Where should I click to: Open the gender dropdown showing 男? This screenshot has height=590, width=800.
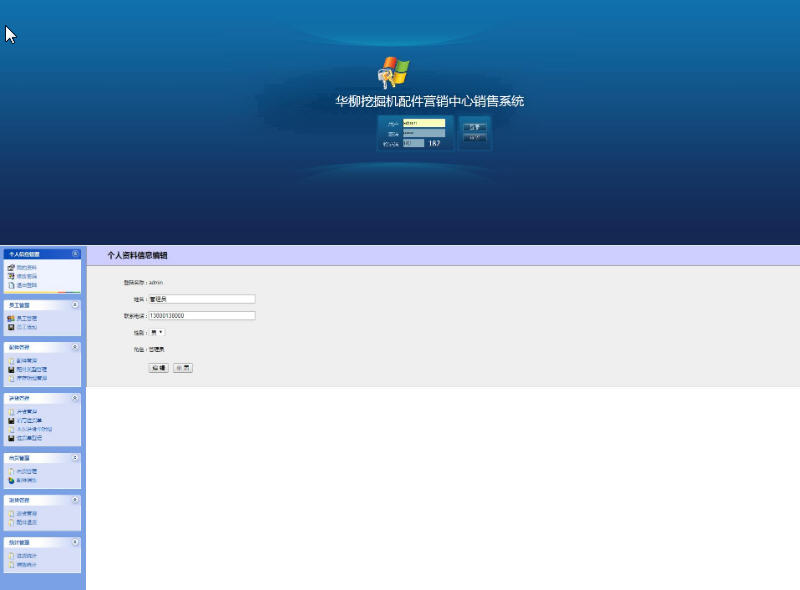157,332
